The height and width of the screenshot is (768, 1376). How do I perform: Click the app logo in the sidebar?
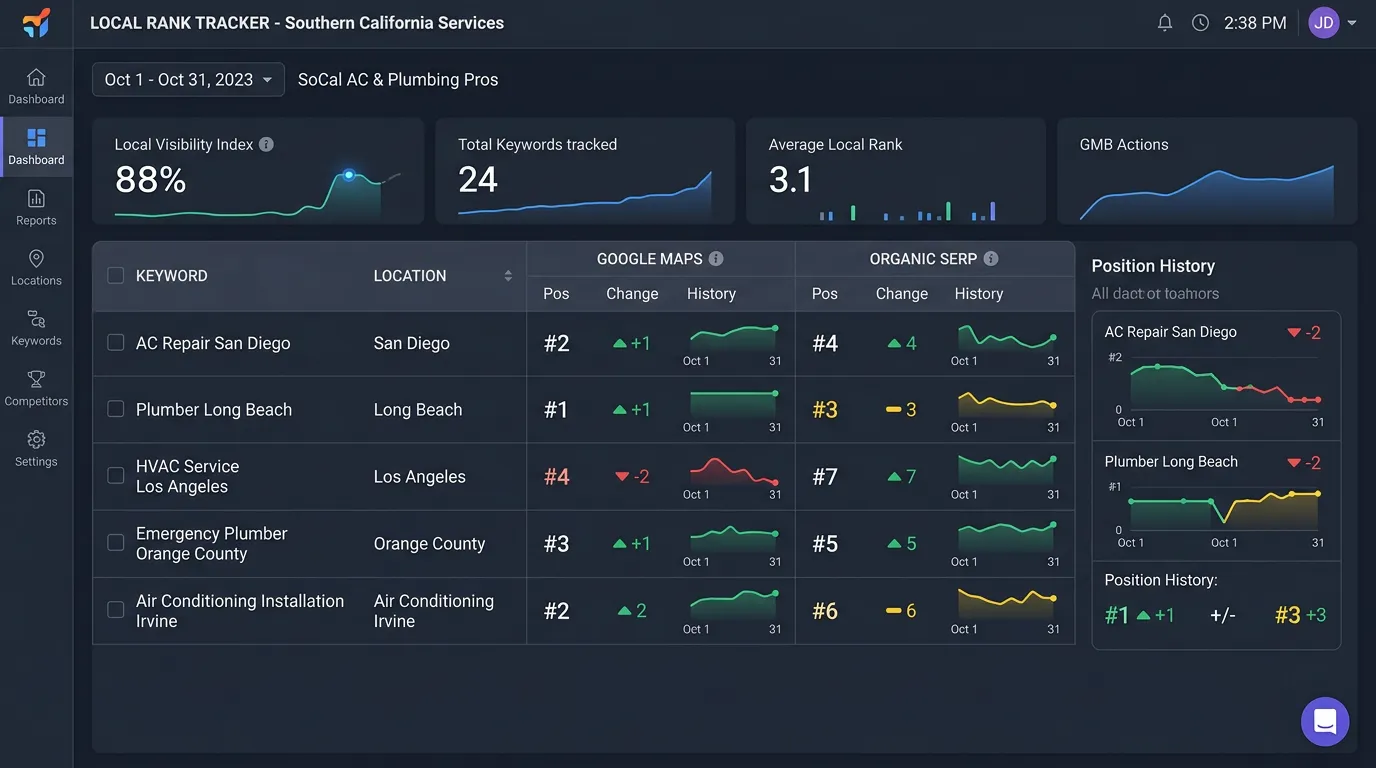click(x=36, y=23)
